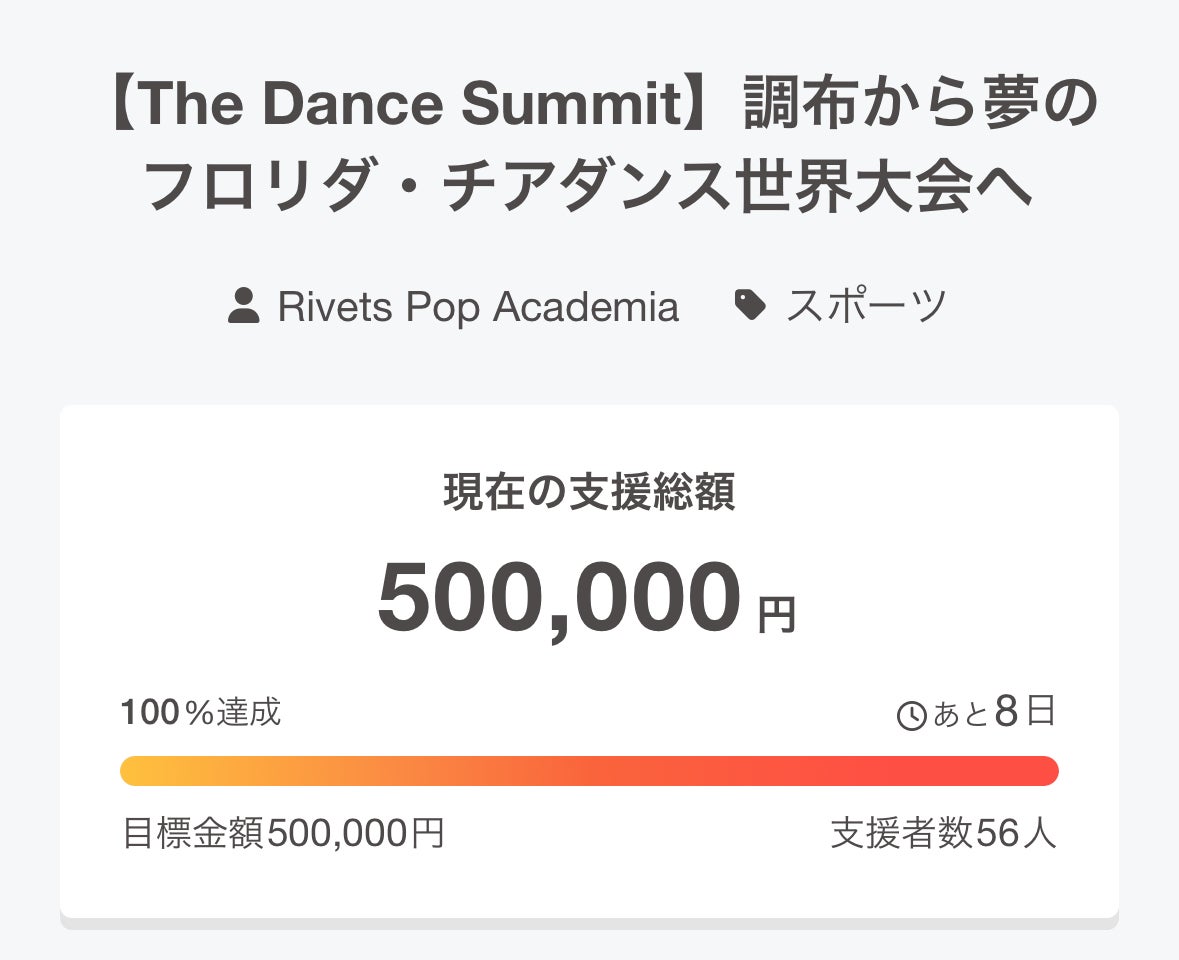This screenshot has width=1179, height=960.
Task: Click the number 8 in days remaining
Action: (x=1007, y=713)
